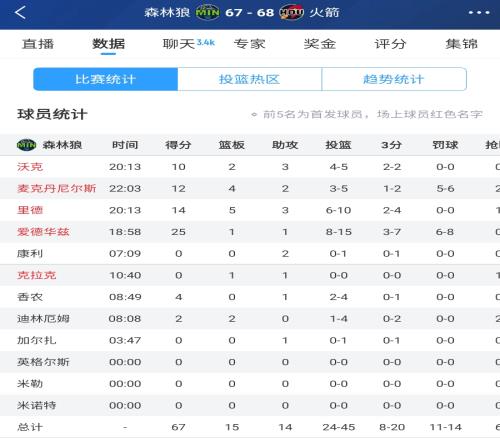Tap the Rockets HOU logo in header
The width and height of the screenshot is (500, 440).
click(292, 13)
